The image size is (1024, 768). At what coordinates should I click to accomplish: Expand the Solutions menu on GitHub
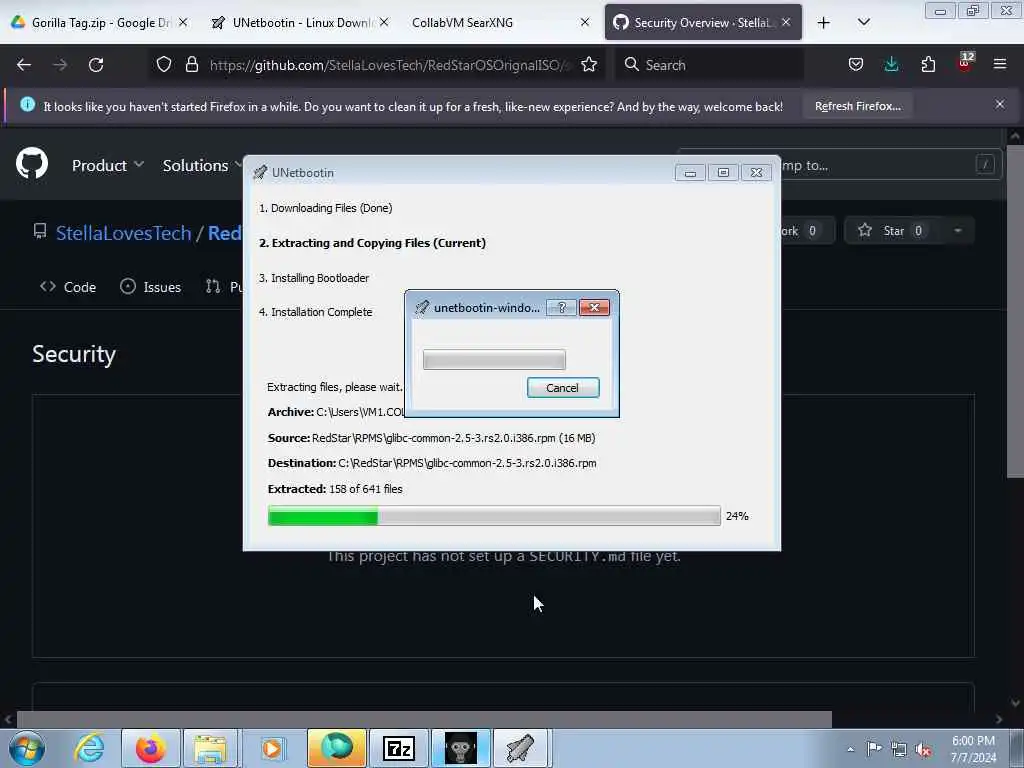point(202,165)
